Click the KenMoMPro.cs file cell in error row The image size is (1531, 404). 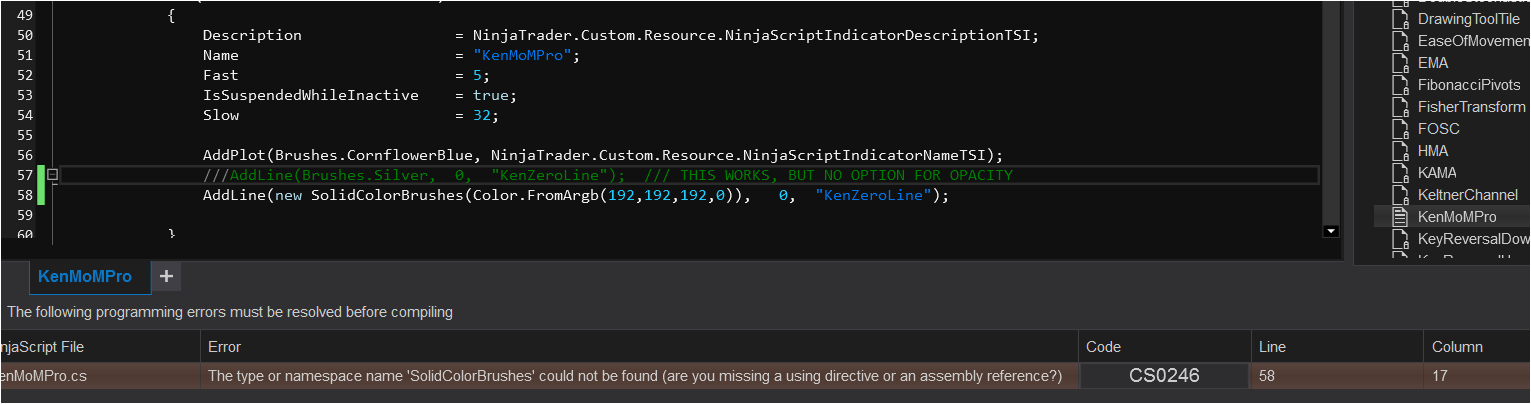pyautogui.click(x=99, y=376)
